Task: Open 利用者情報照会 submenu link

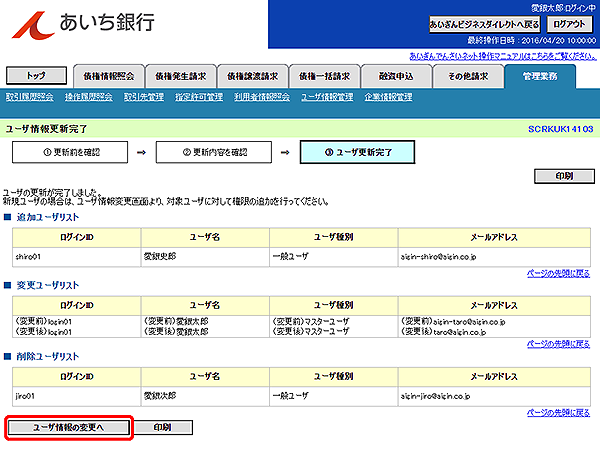Action: (262, 97)
